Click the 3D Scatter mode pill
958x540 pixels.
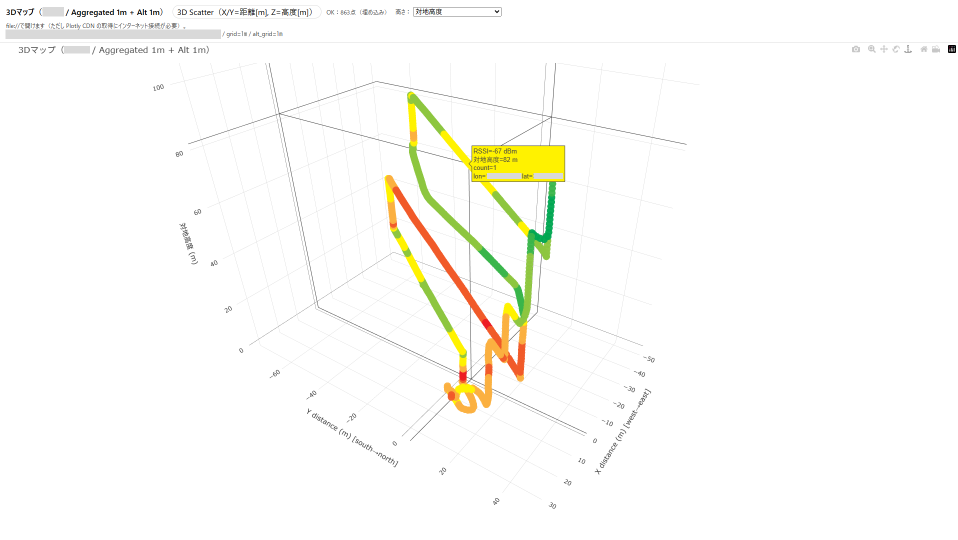tap(248, 12)
